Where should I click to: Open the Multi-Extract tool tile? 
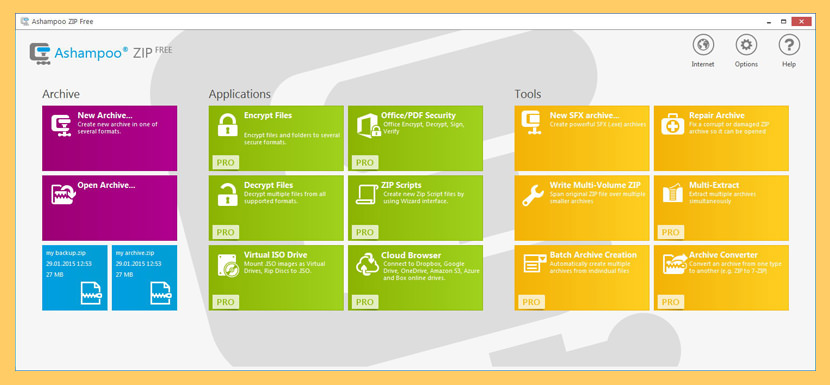721,208
